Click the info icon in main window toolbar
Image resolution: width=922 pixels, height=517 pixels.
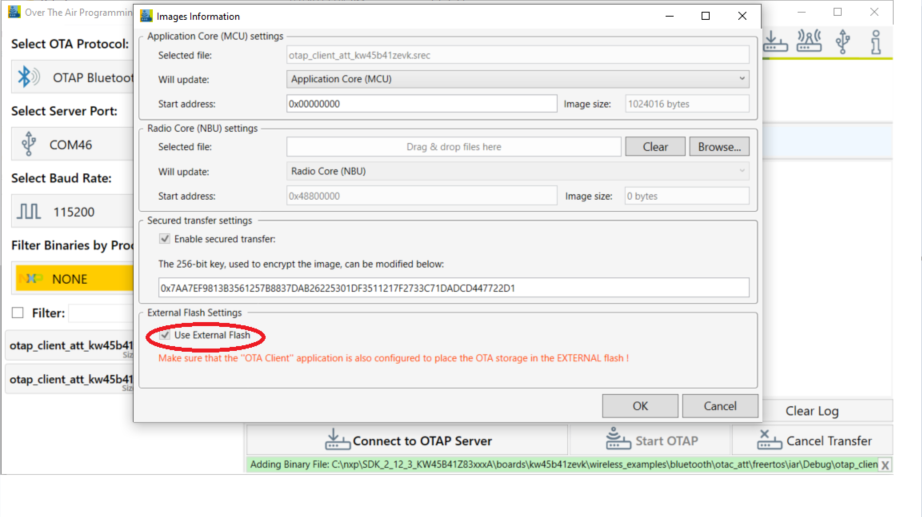coord(876,42)
